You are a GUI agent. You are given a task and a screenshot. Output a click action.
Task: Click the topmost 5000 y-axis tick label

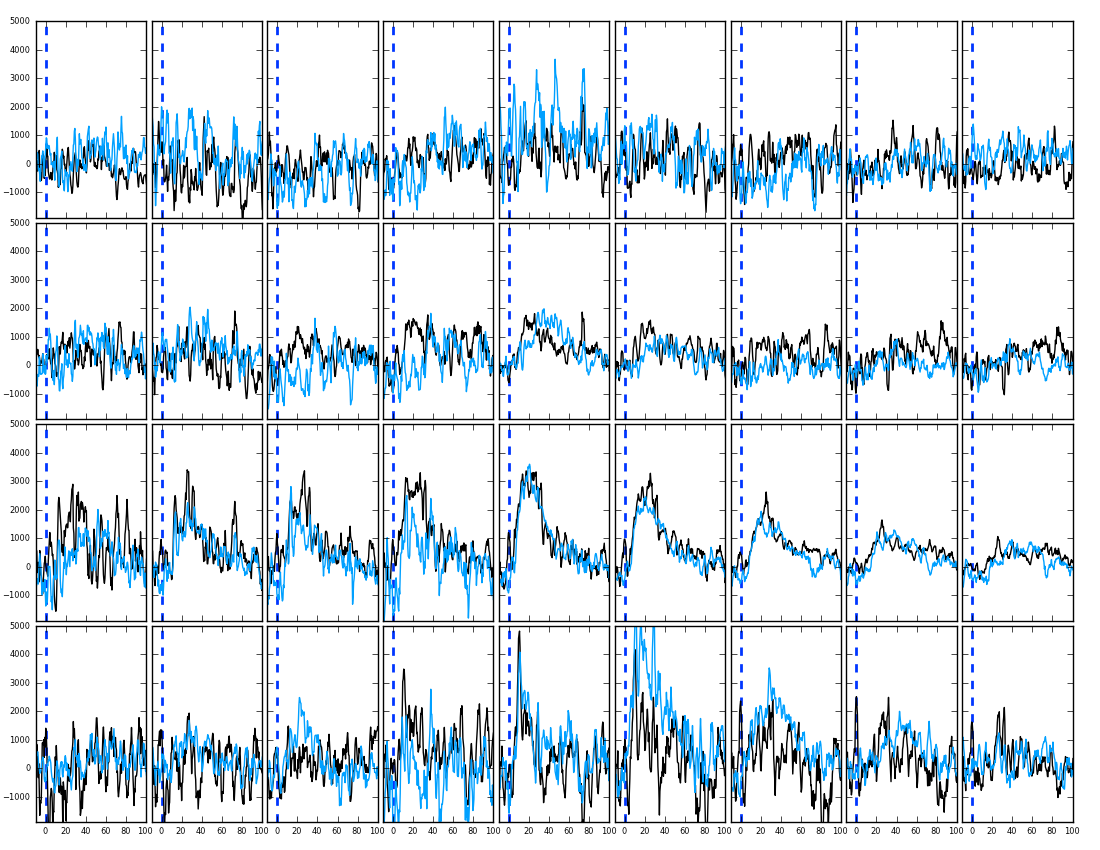[20, 21]
